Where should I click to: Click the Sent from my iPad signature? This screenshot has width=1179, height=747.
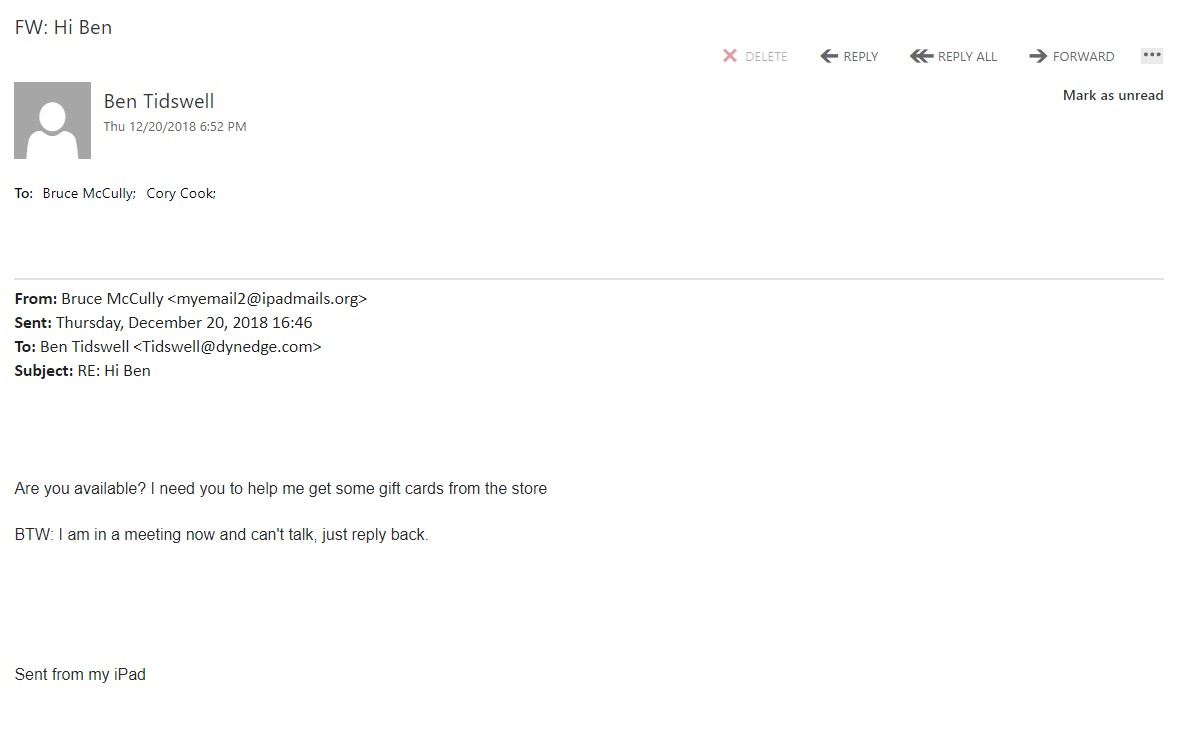[x=80, y=675]
